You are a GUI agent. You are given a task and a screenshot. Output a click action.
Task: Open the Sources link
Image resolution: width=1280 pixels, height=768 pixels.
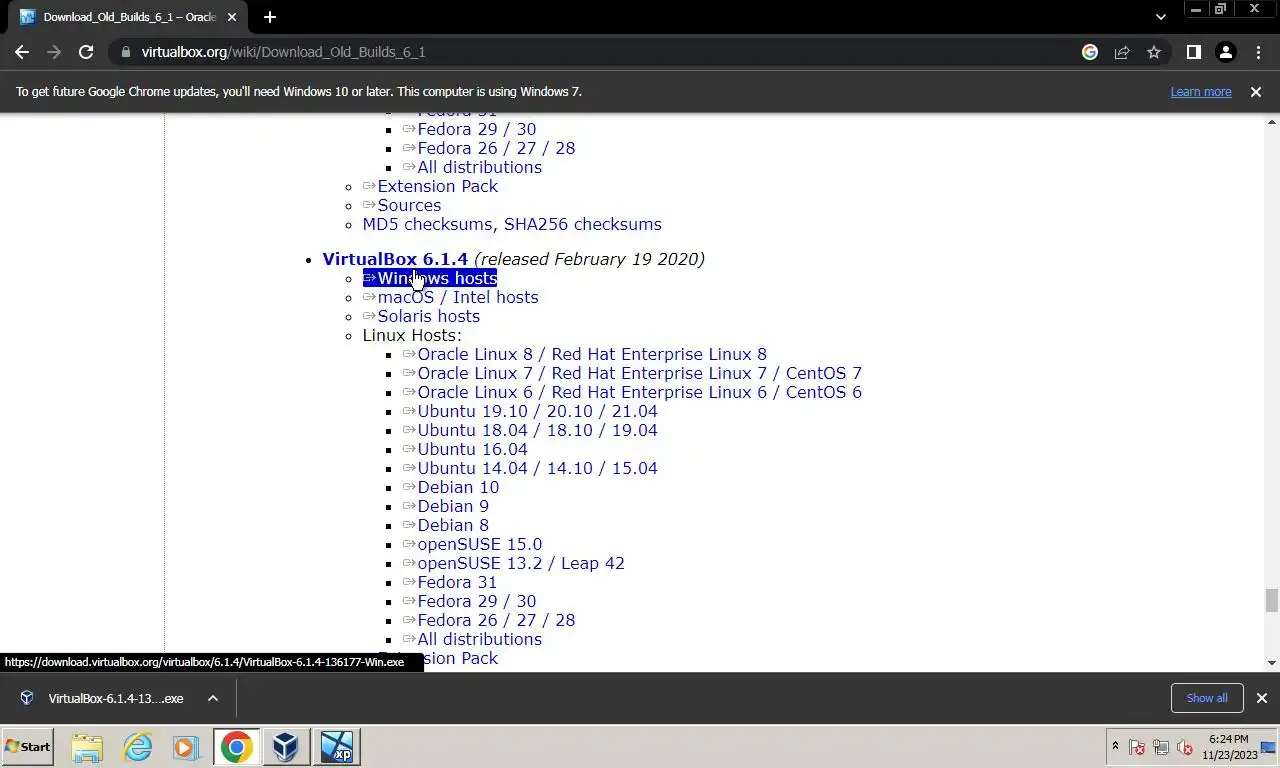point(402,205)
